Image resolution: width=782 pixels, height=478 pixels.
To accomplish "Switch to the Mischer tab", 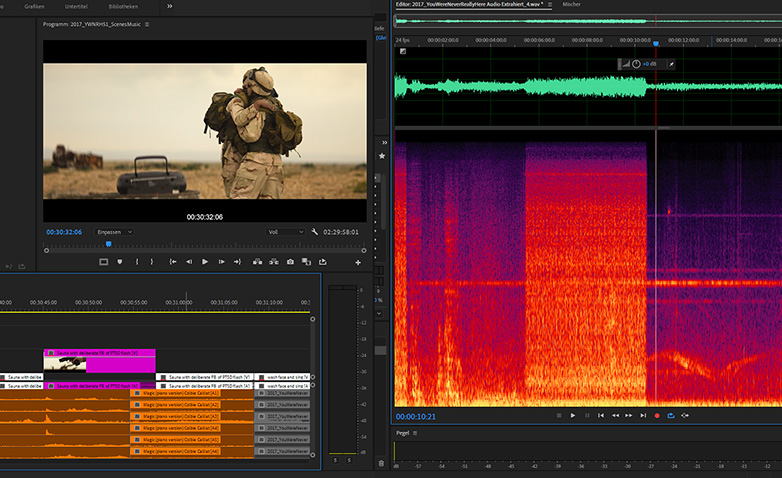I will pyautogui.click(x=572, y=4).
